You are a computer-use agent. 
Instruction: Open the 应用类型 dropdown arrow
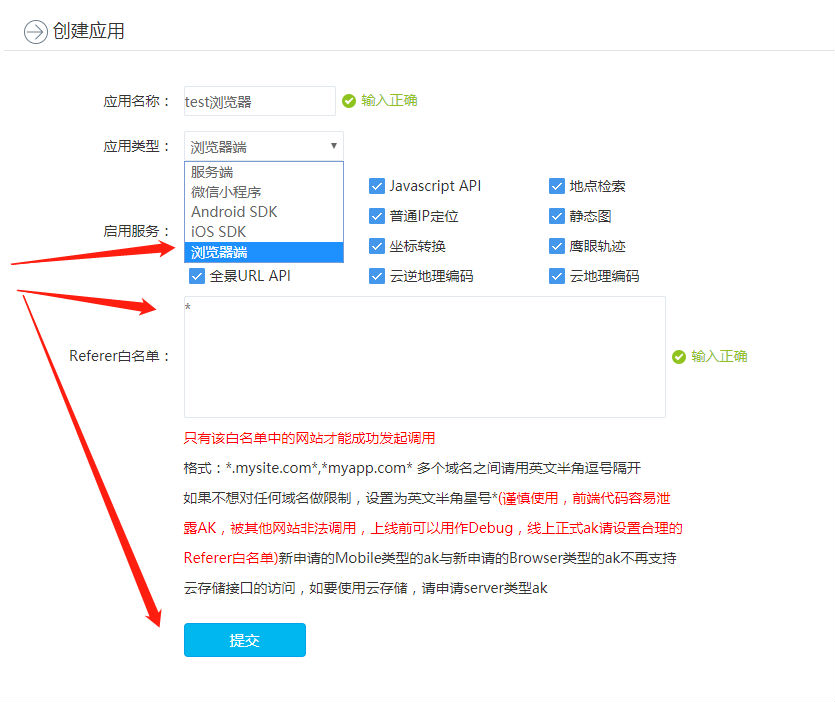tap(334, 146)
